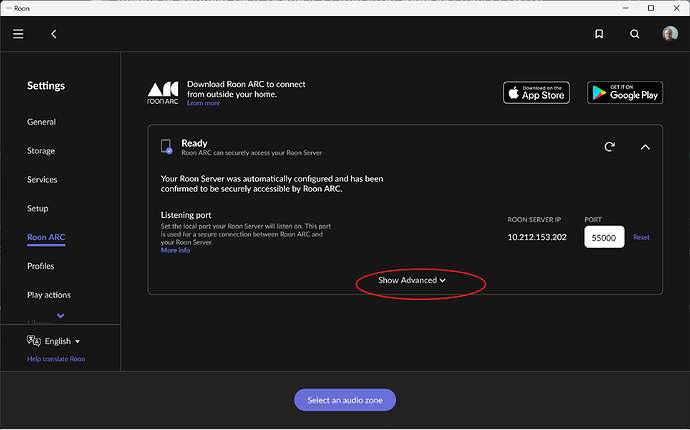This screenshot has width=690, height=430.
Task: Open the search magnifier icon
Action: [635, 34]
